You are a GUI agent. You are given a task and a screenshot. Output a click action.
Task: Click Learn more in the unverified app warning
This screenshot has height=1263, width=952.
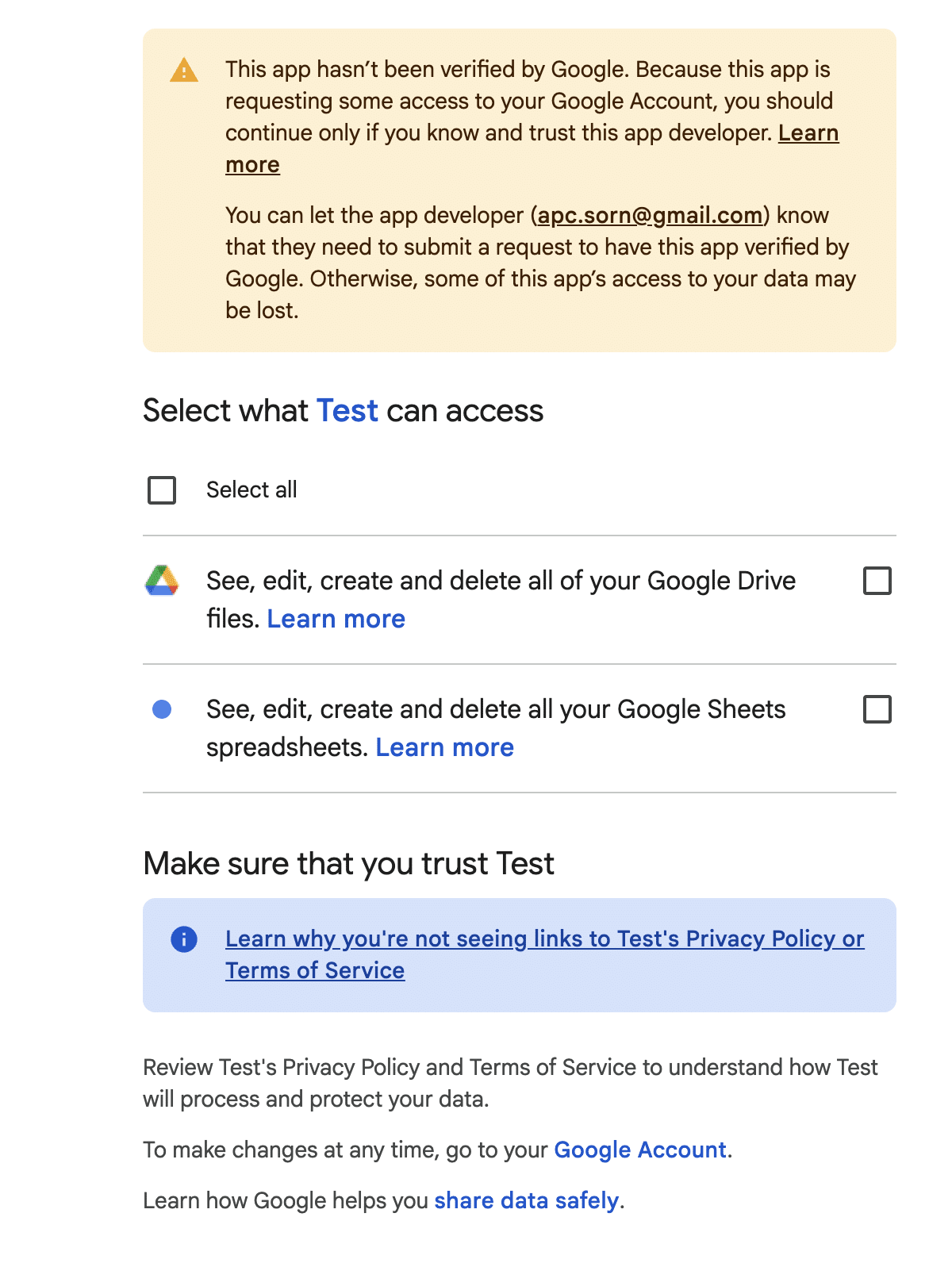[x=808, y=133]
